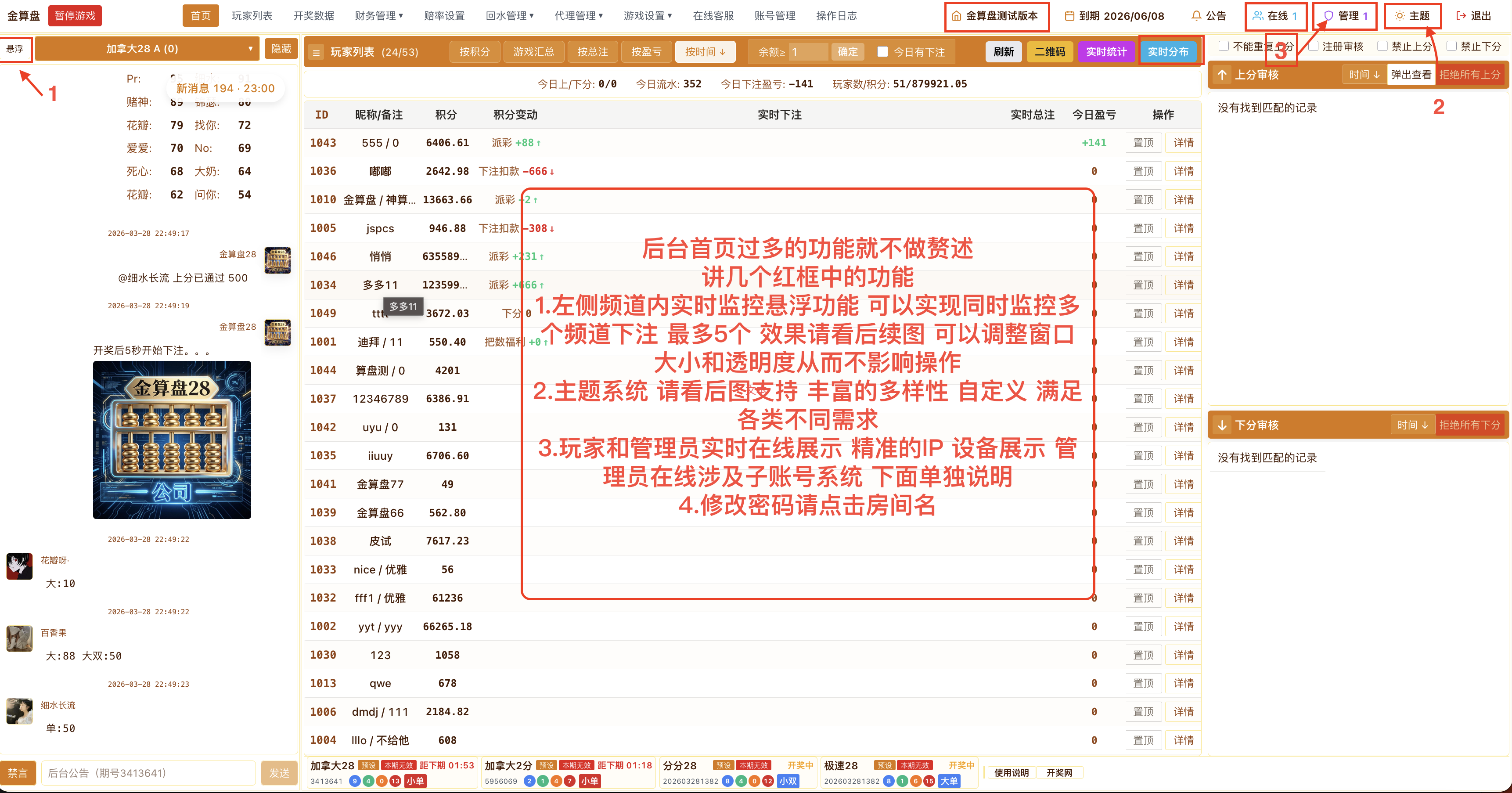Click 游戏汇总 button

click(x=533, y=52)
